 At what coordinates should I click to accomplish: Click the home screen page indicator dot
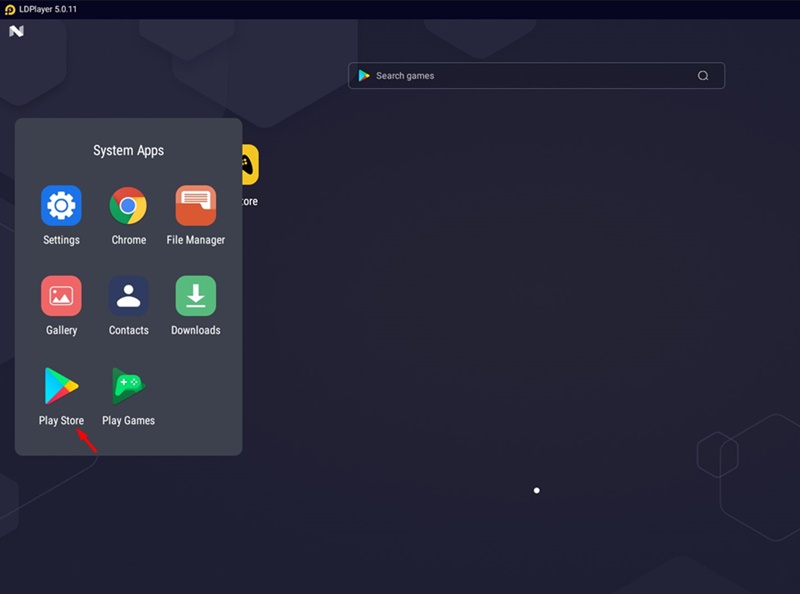click(x=537, y=491)
